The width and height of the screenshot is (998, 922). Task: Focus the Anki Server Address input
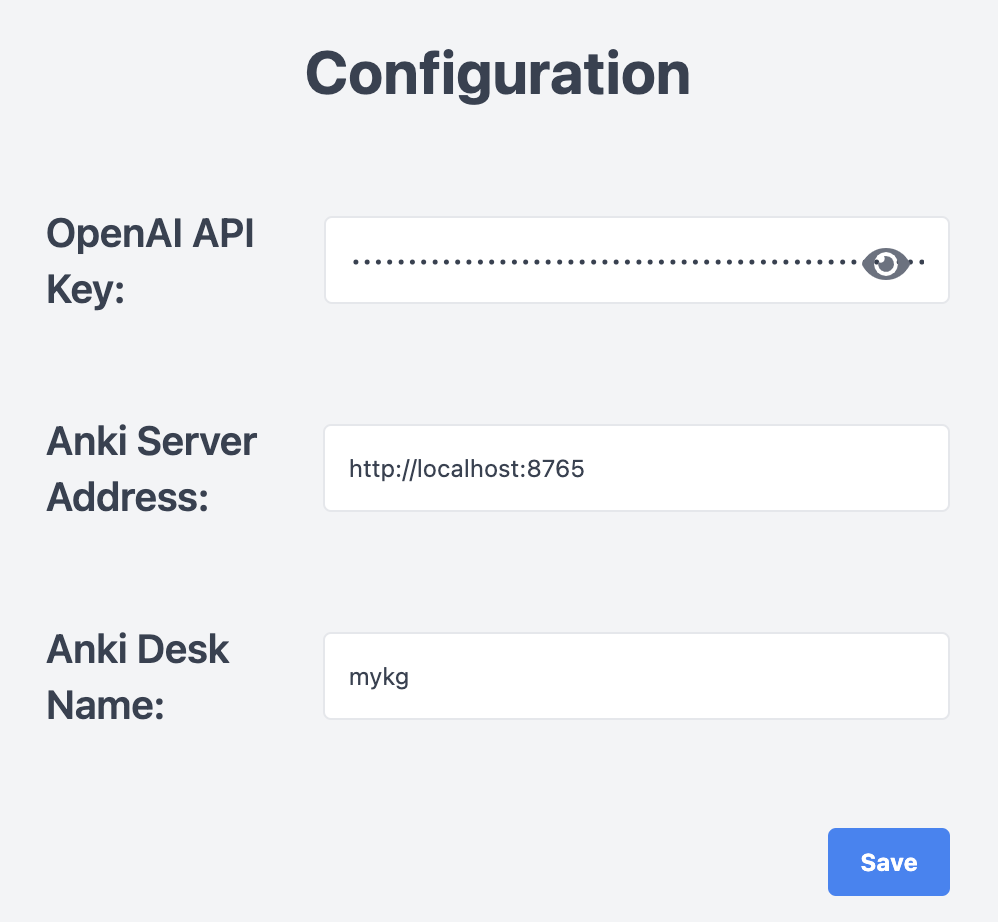[x=636, y=468]
